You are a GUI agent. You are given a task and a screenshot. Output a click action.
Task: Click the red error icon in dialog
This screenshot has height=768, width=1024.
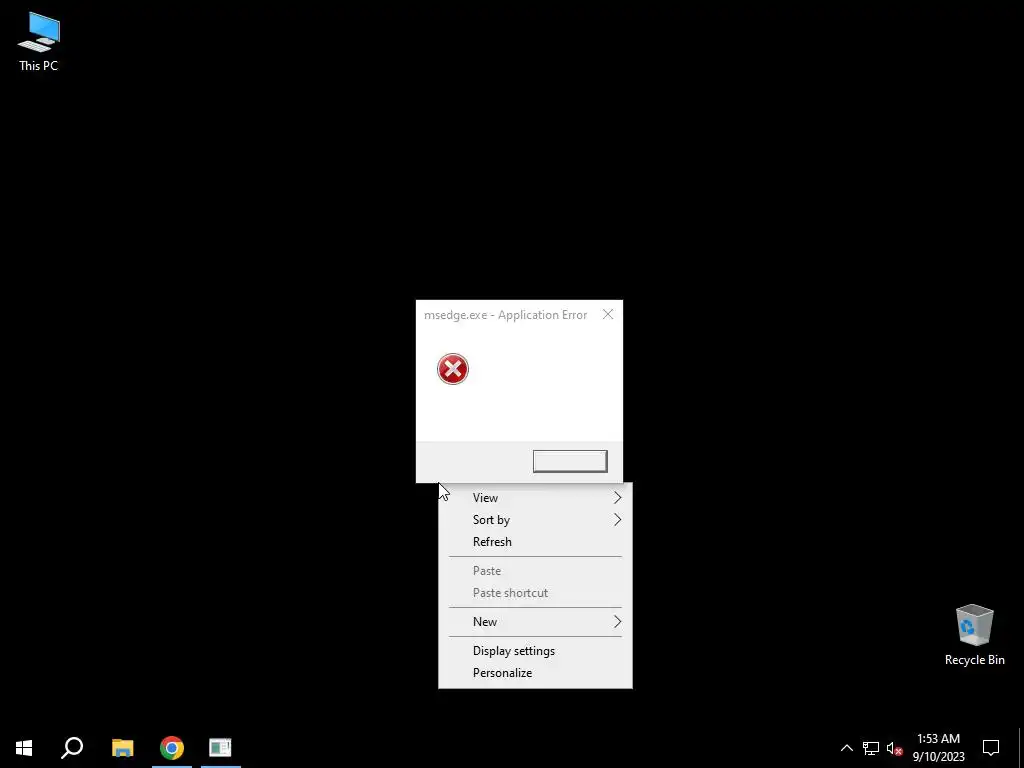pyautogui.click(x=453, y=369)
